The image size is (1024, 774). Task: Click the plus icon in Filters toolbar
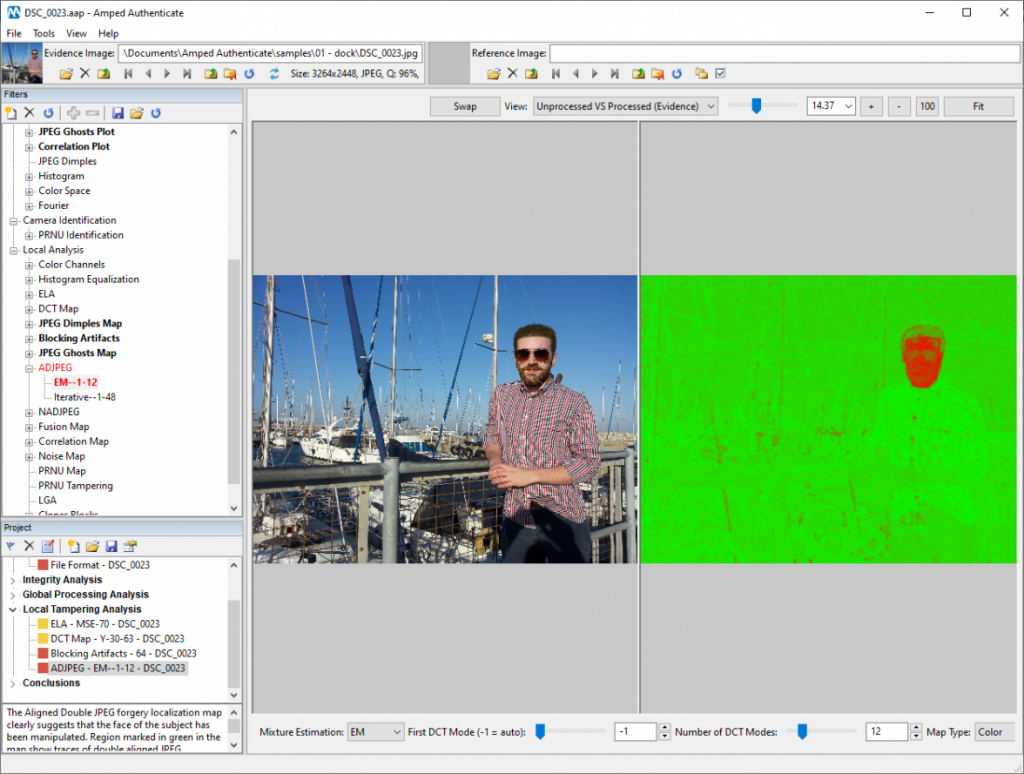73,113
